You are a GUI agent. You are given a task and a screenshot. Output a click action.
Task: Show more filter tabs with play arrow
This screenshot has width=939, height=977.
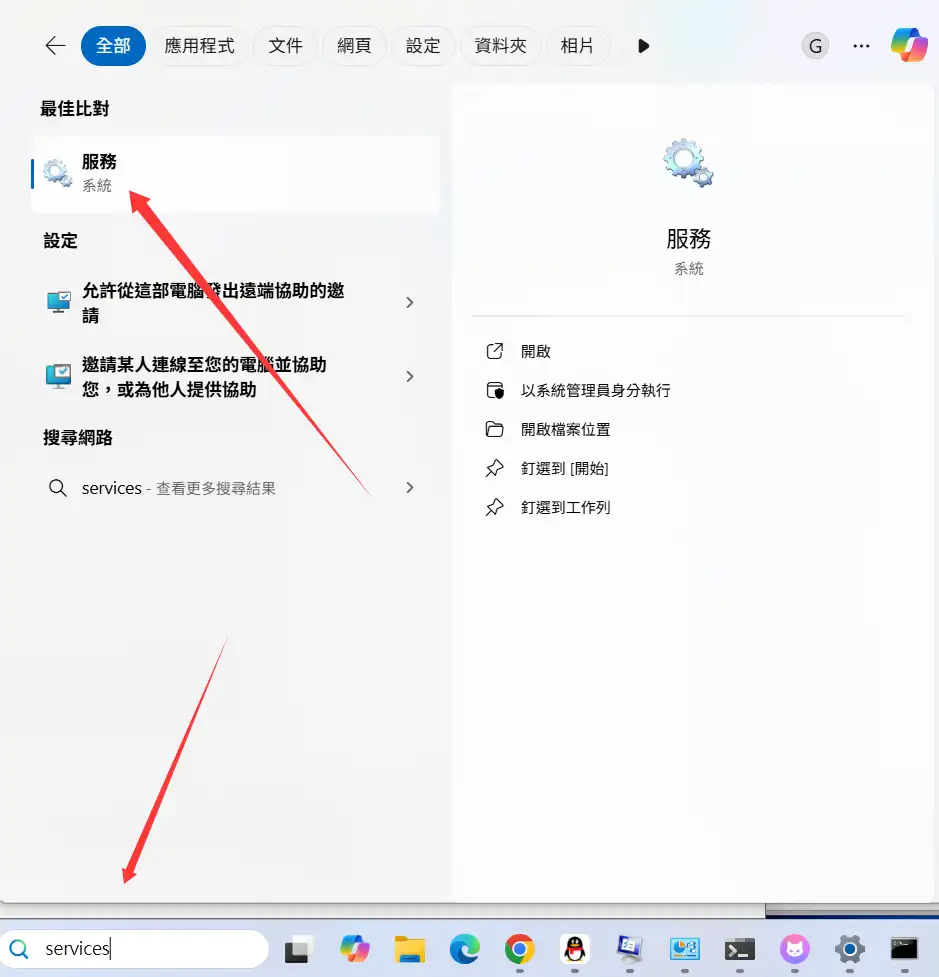click(x=643, y=46)
